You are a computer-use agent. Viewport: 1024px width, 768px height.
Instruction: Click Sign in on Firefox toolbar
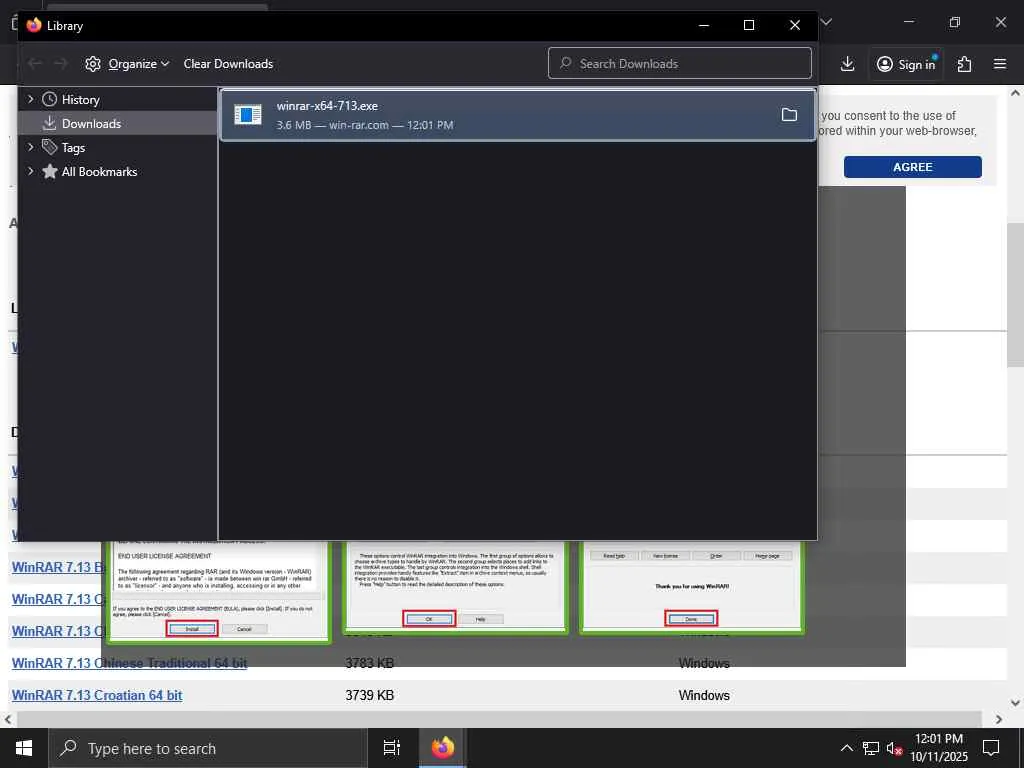click(x=906, y=64)
